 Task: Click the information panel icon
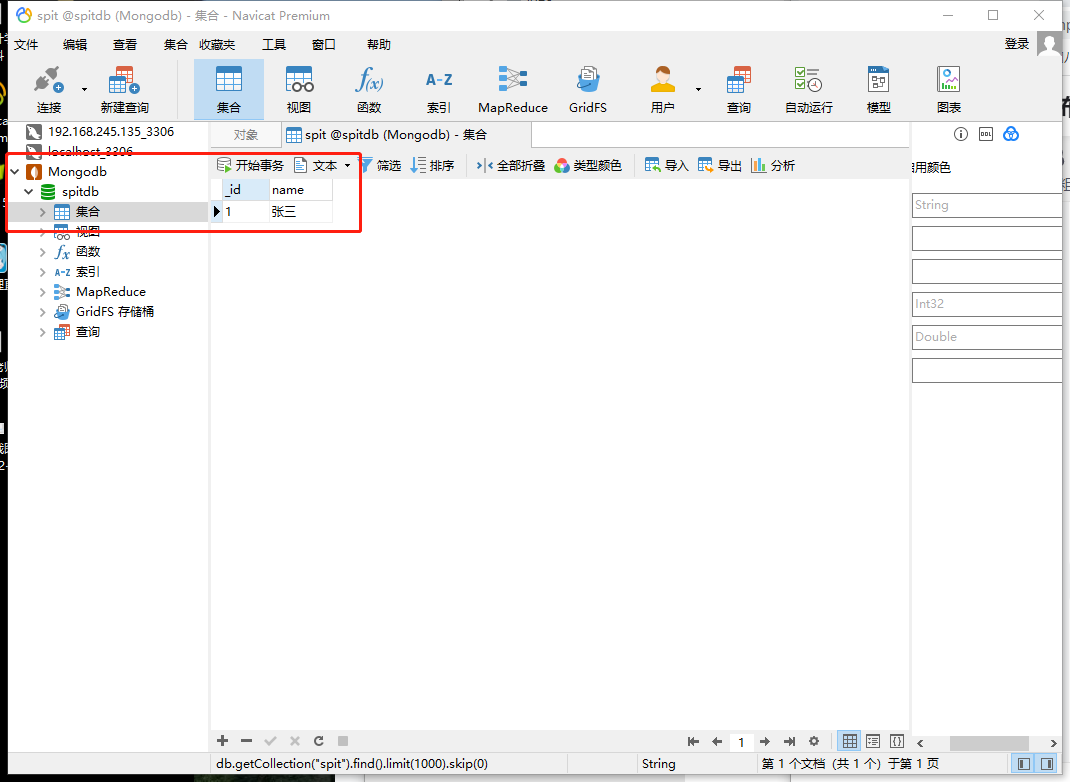click(961, 134)
